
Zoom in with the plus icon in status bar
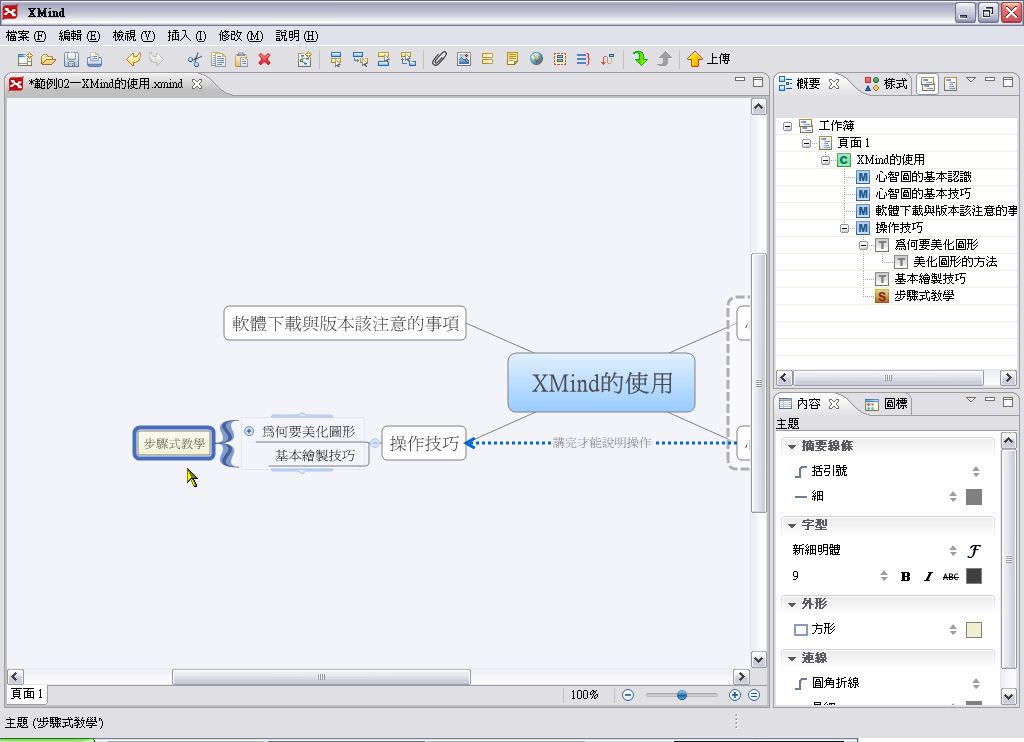coord(735,695)
